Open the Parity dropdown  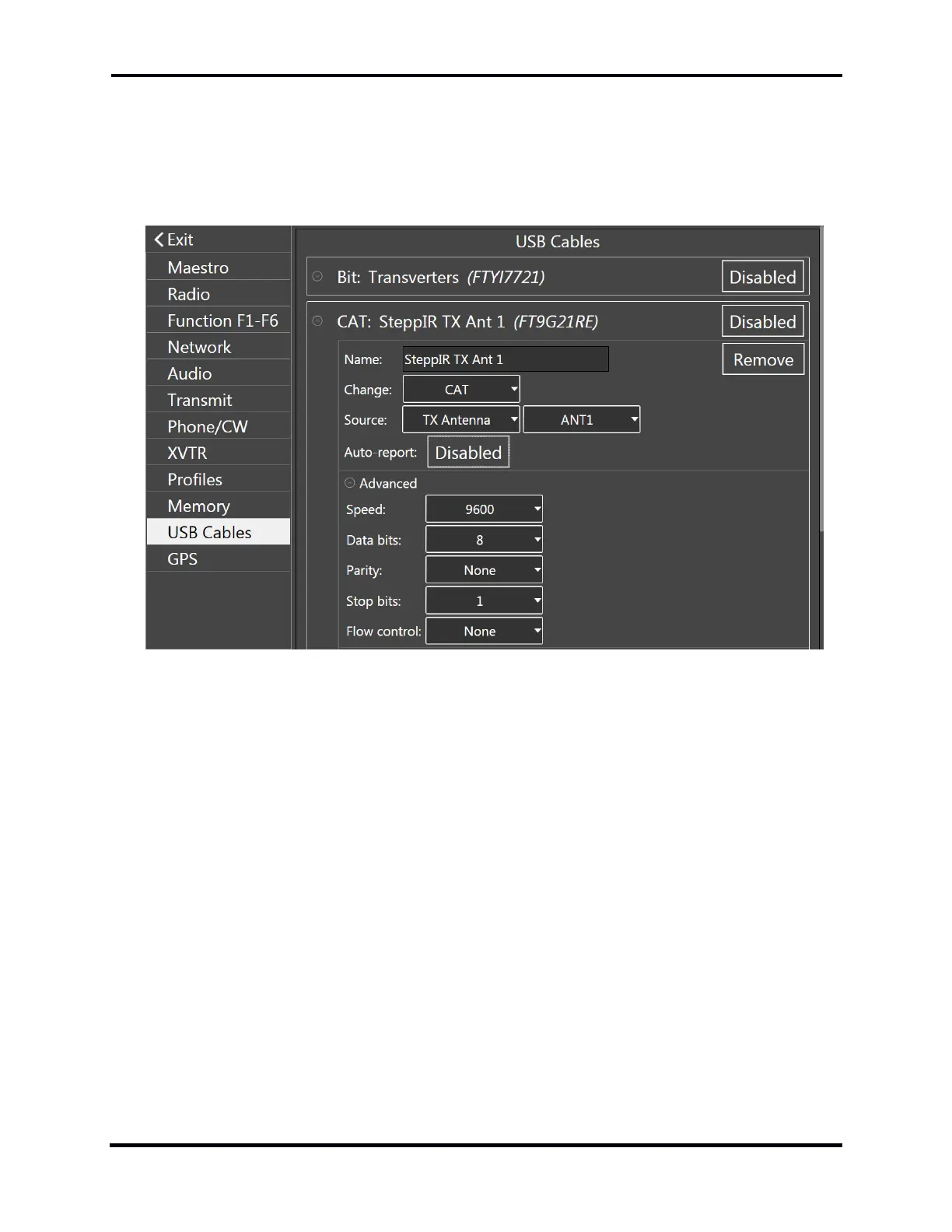tap(484, 569)
